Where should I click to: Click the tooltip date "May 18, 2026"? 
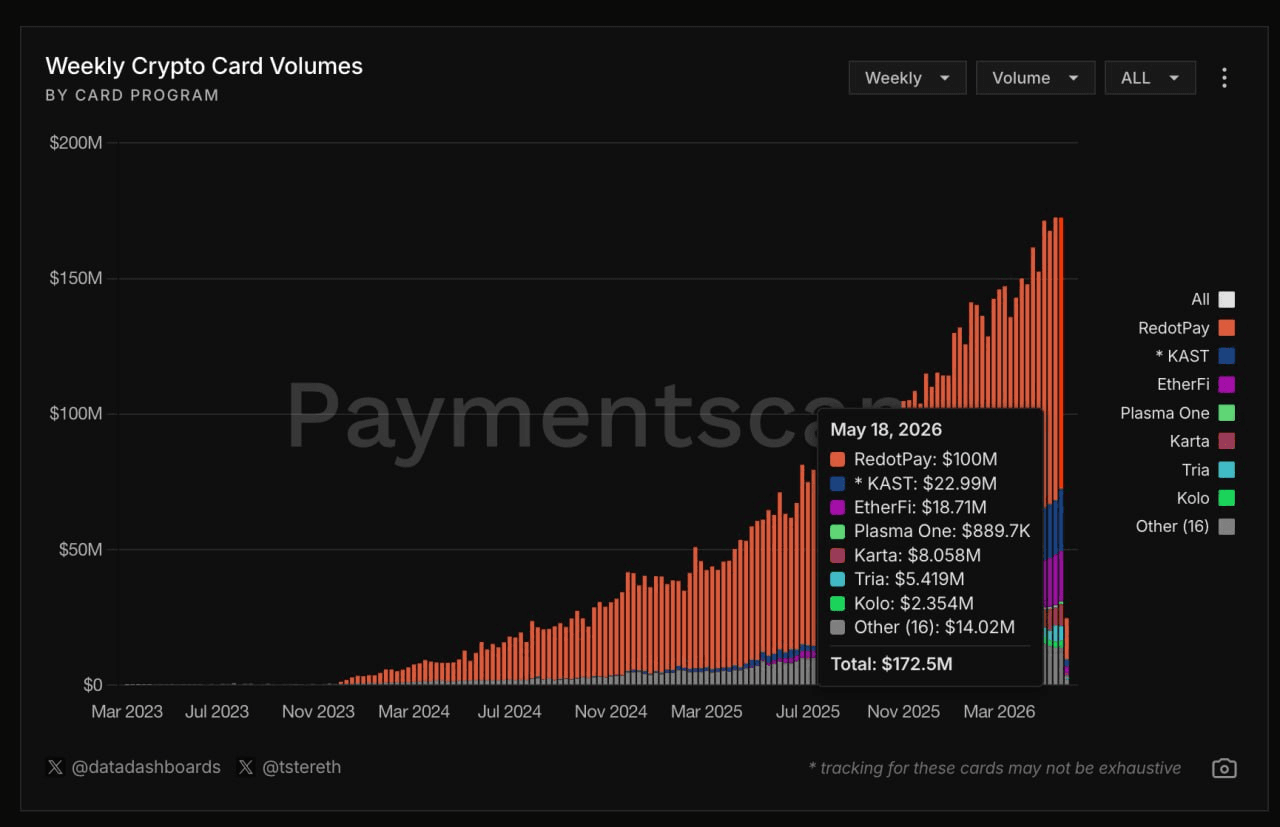click(886, 430)
